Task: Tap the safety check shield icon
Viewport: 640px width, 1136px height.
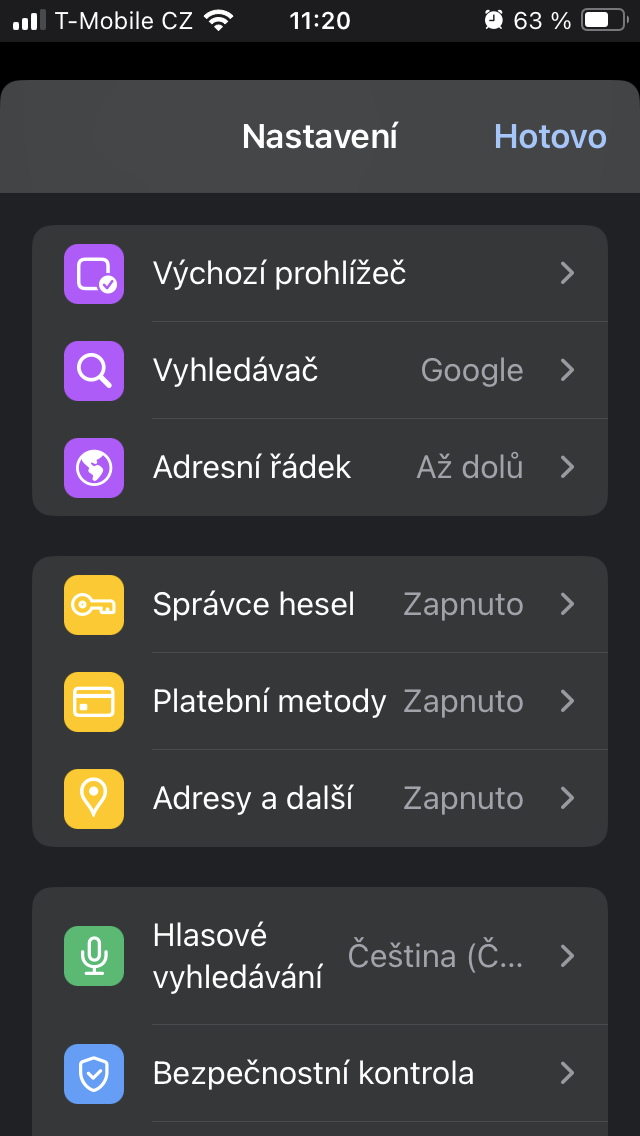Action: tap(94, 1074)
